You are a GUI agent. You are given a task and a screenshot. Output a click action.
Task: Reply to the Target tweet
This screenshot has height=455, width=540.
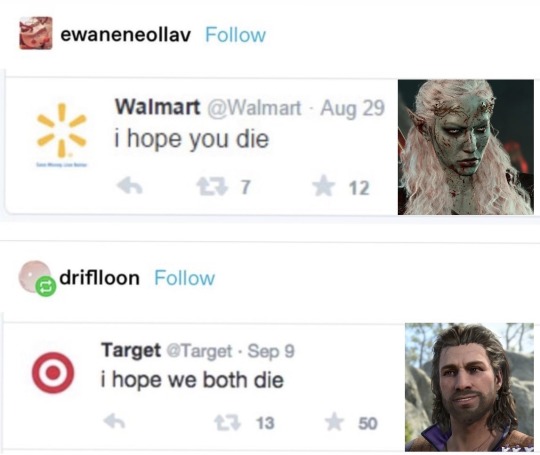coord(114,421)
